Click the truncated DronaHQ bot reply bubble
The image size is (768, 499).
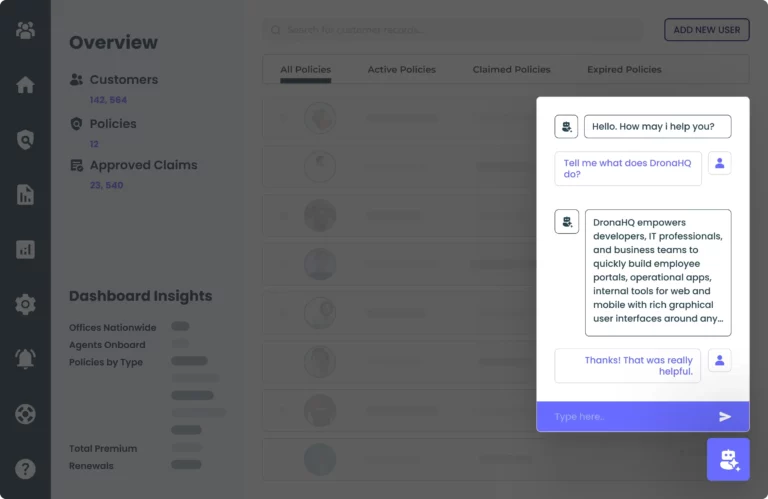657,272
